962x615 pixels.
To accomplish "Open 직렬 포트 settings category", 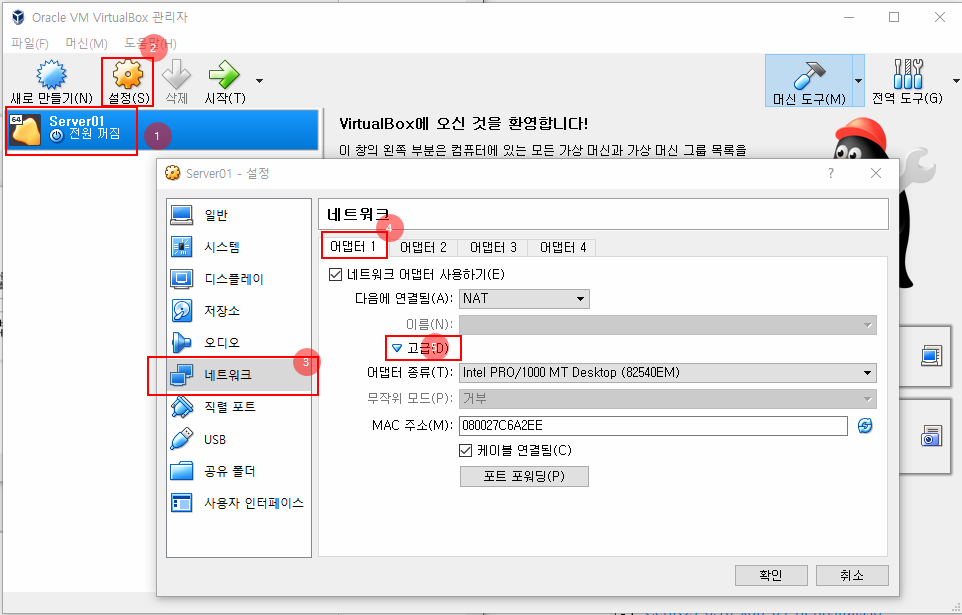I will tap(239, 406).
